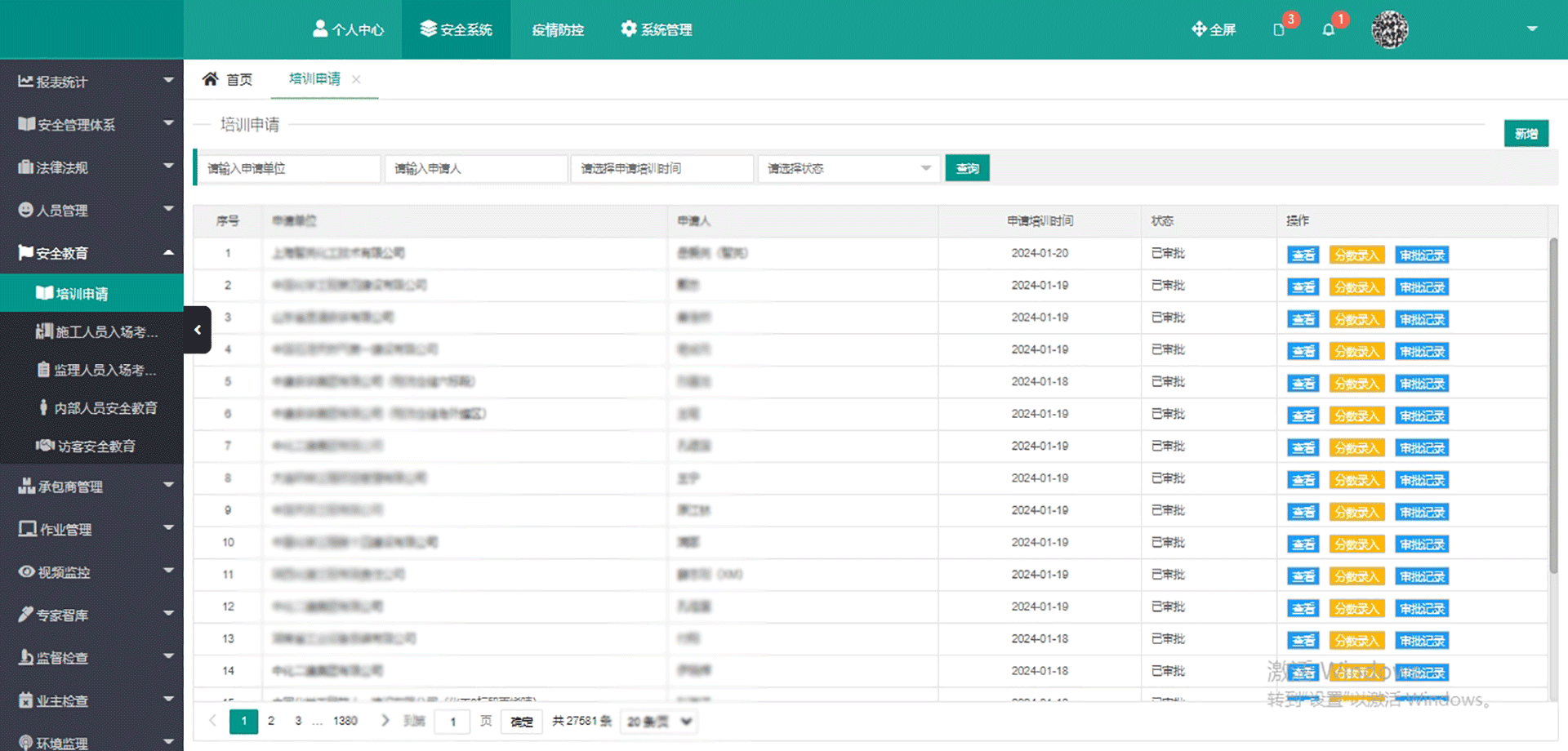Focus 请输入申请人 input field

click(476, 168)
